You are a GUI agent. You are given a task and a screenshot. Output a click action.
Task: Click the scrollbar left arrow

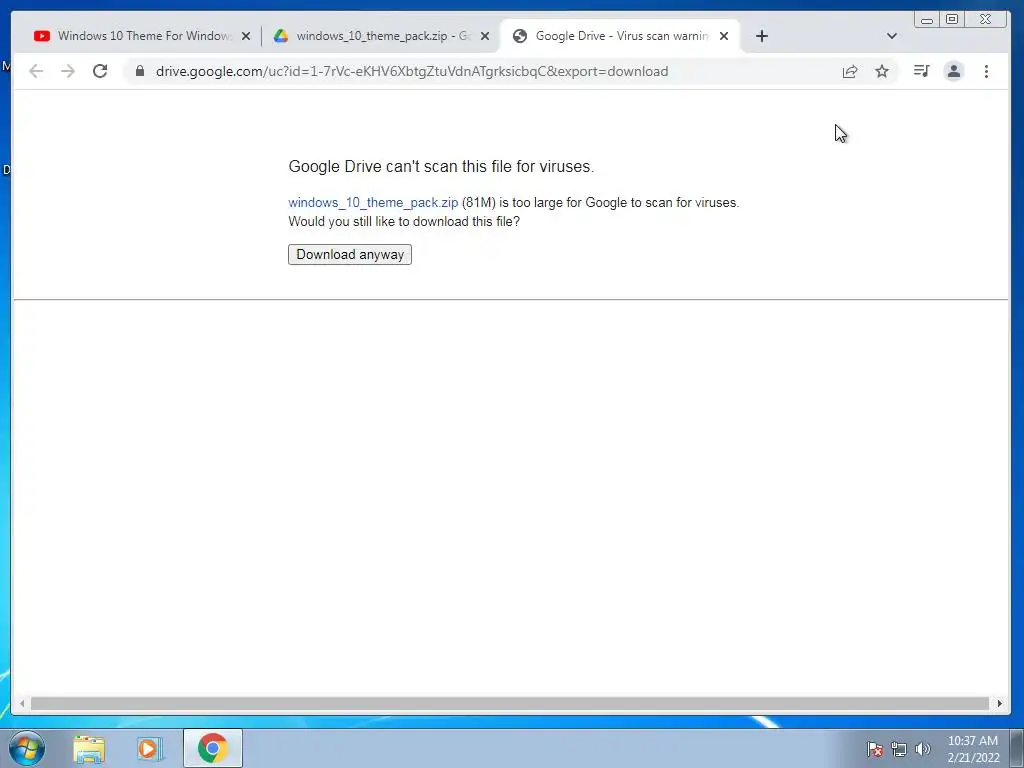point(22,703)
